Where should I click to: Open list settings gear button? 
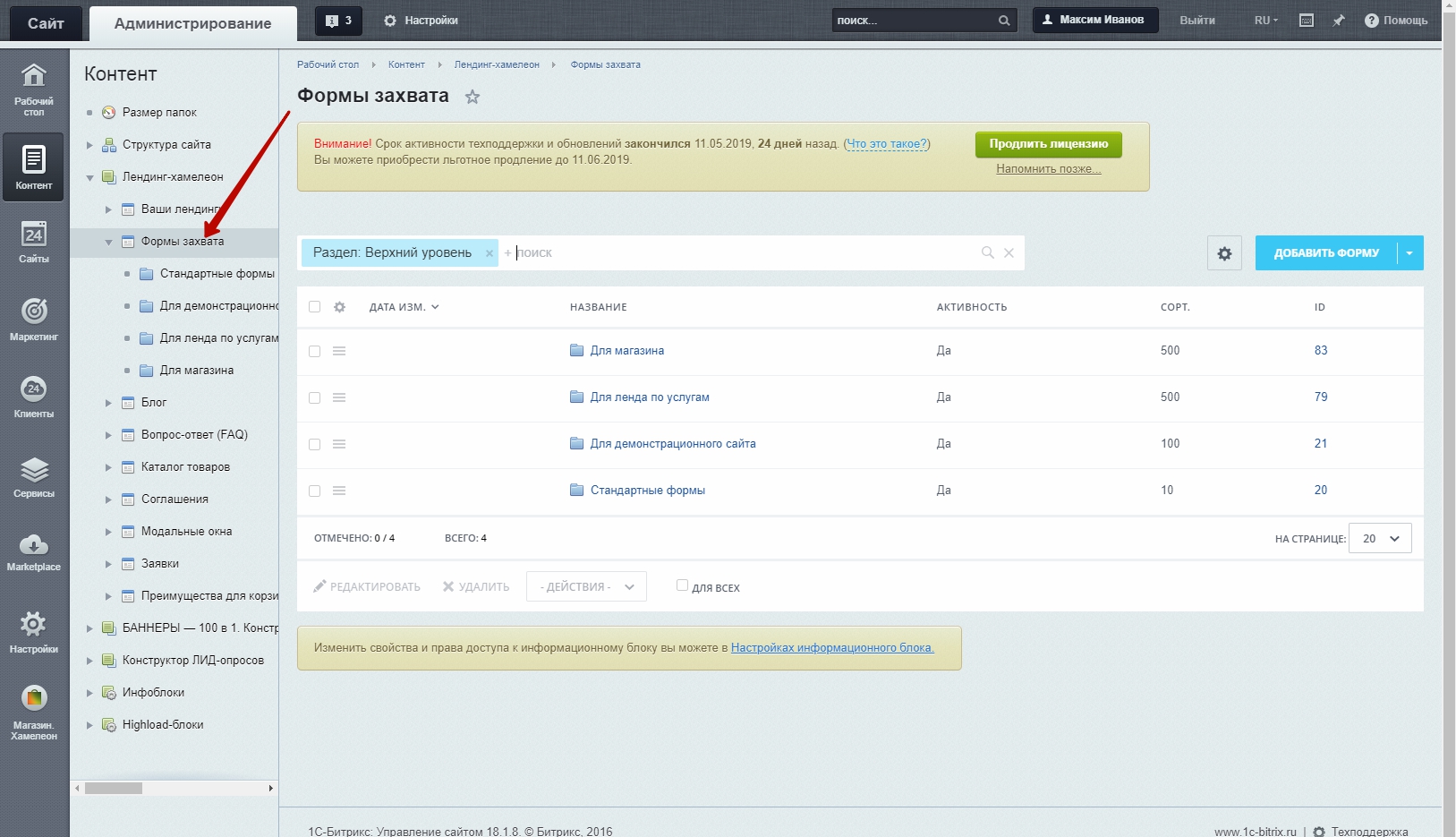1224,253
